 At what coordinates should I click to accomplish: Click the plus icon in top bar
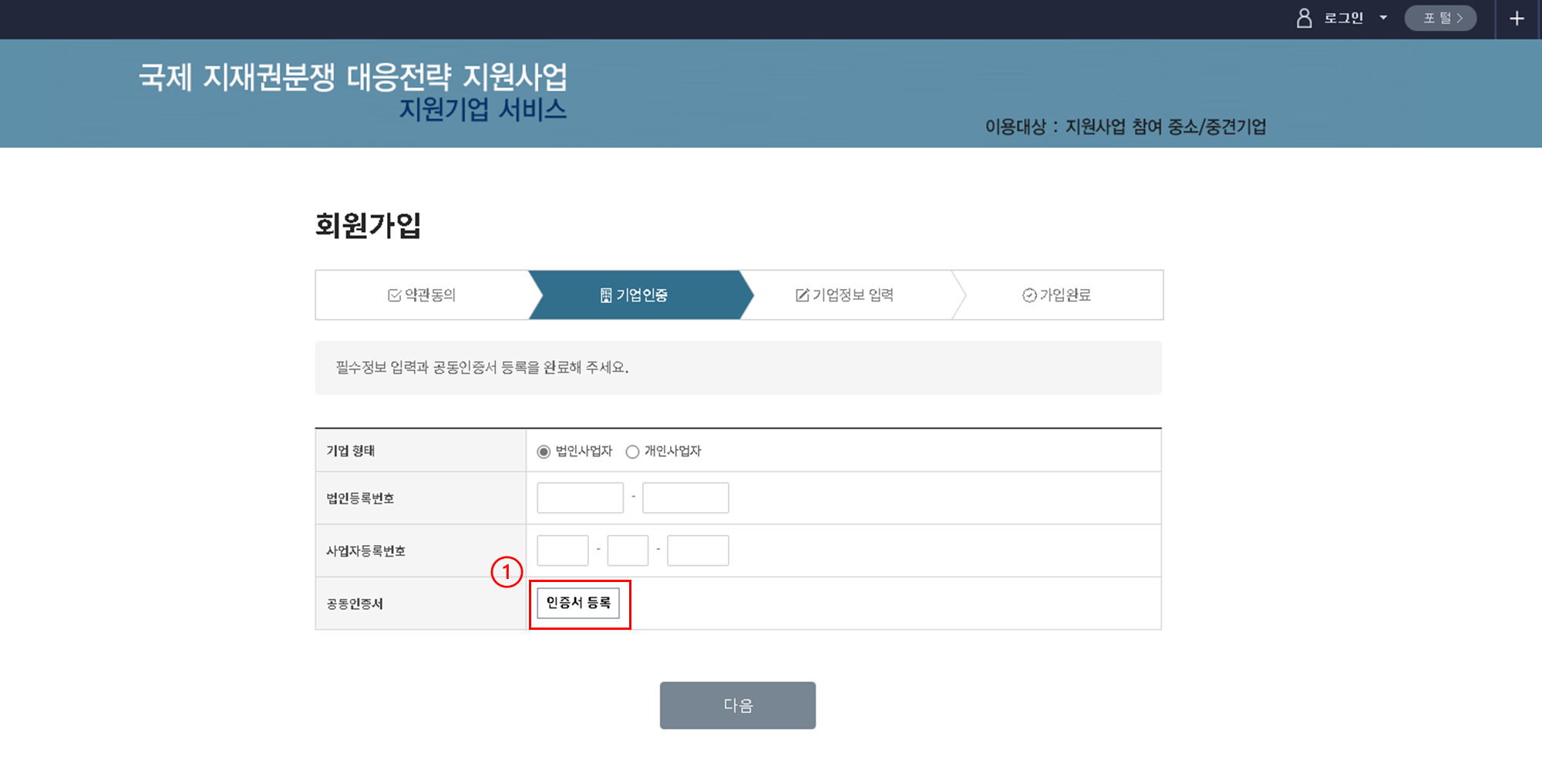pyautogui.click(x=1517, y=19)
